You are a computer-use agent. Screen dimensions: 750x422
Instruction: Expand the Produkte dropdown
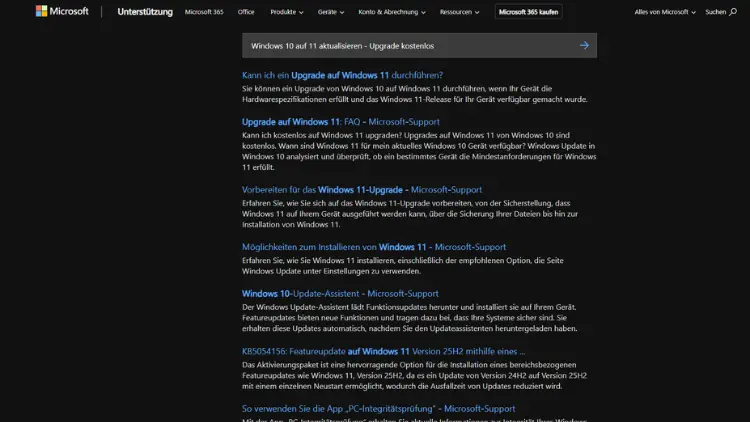[287, 12]
